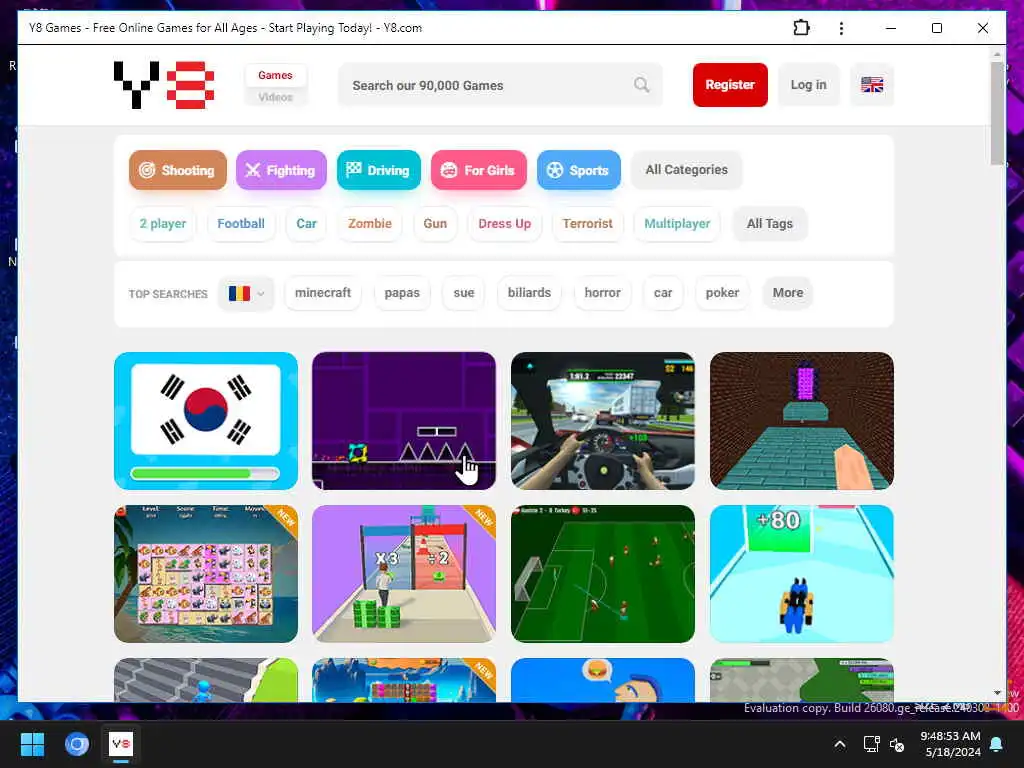Click the Y8 logo

click(164, 85)
